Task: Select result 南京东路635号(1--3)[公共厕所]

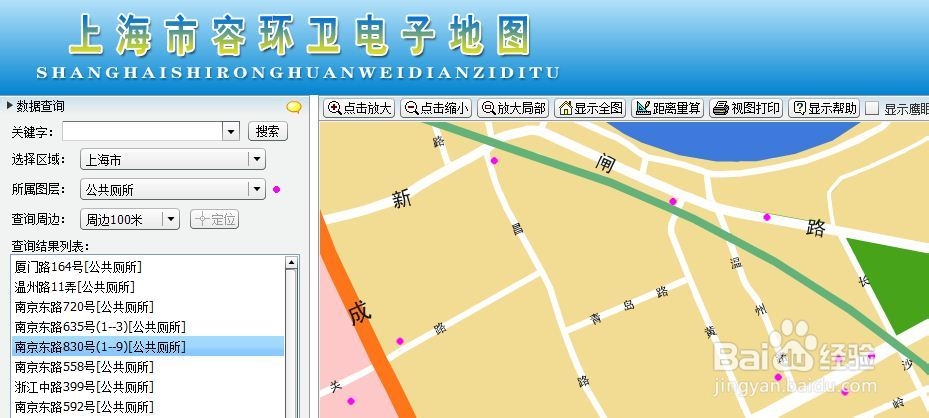Action: click(x=148, y=327)
